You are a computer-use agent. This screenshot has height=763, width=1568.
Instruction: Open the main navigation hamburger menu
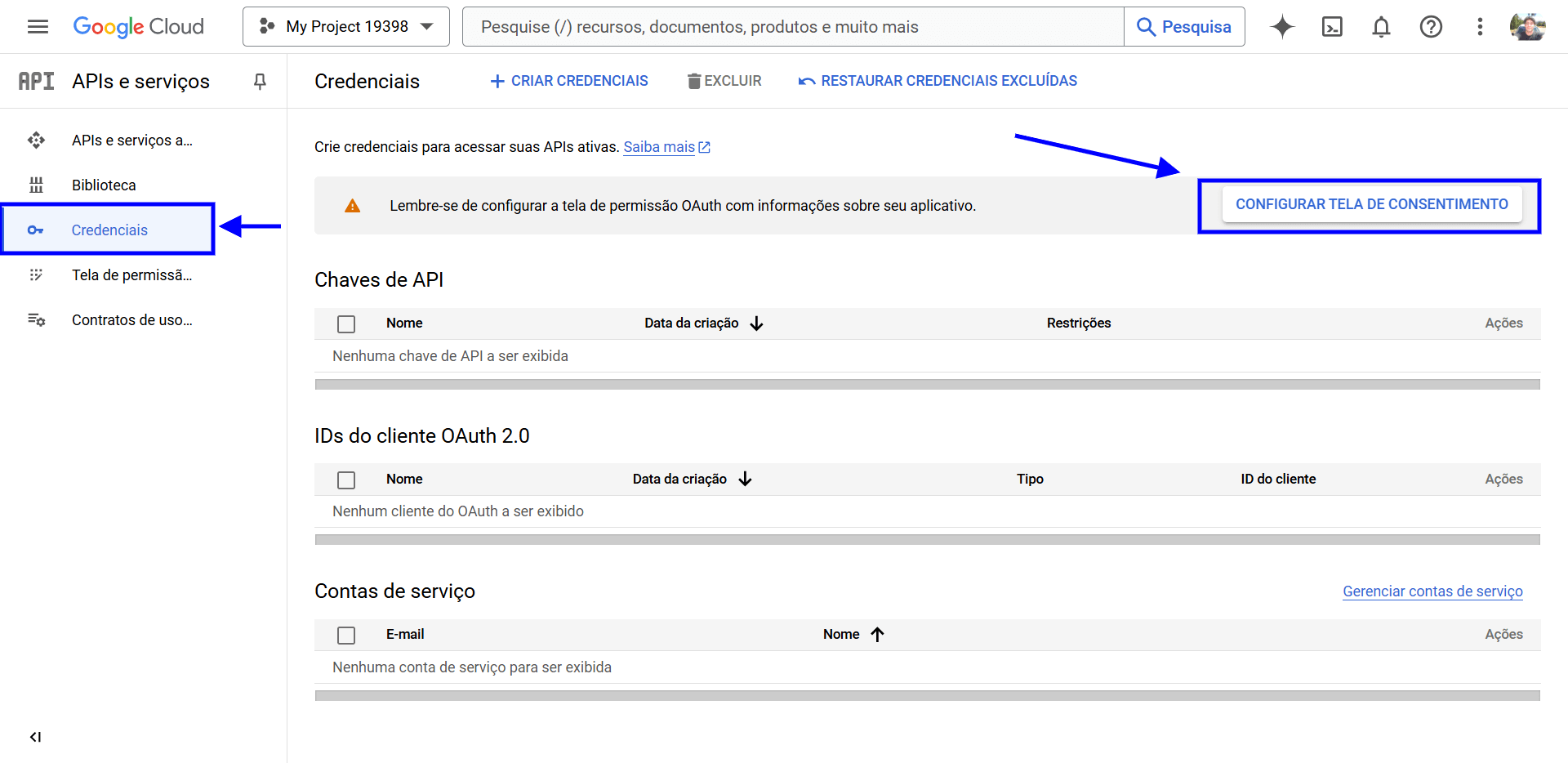(x=38, y=27)
